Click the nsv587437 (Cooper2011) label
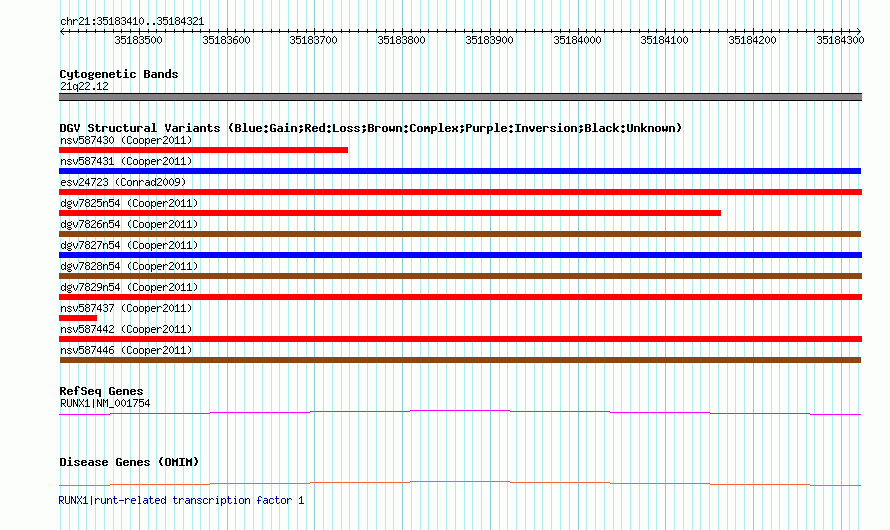890x530 pixels. coord(126,308)
